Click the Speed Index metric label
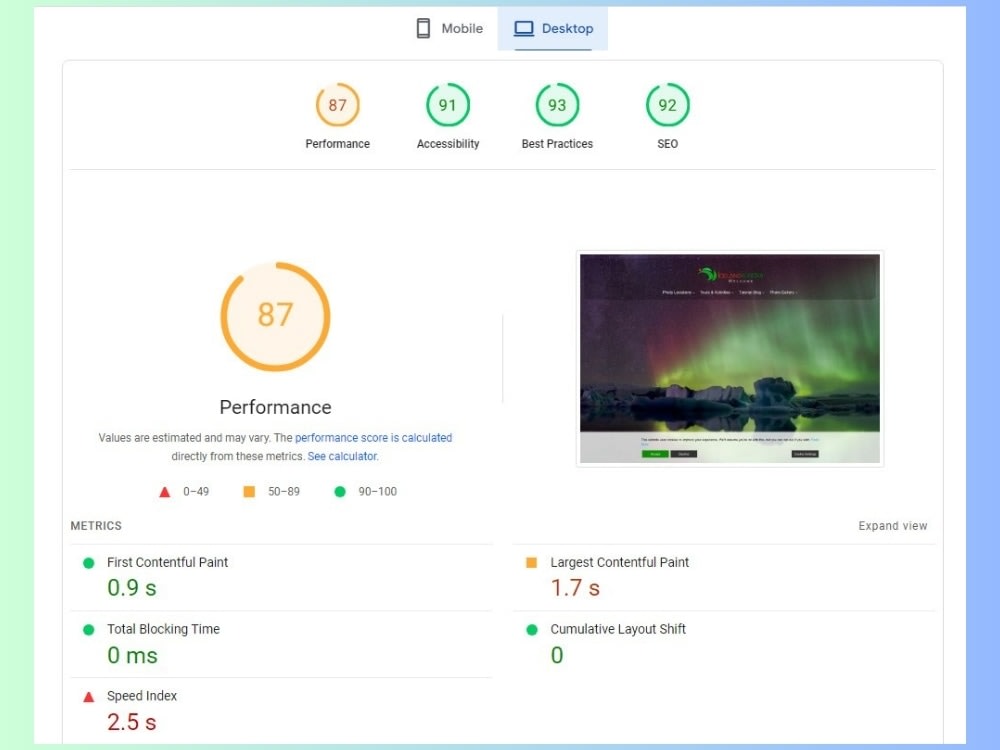The image size is (1000, 750). point(142,696)
